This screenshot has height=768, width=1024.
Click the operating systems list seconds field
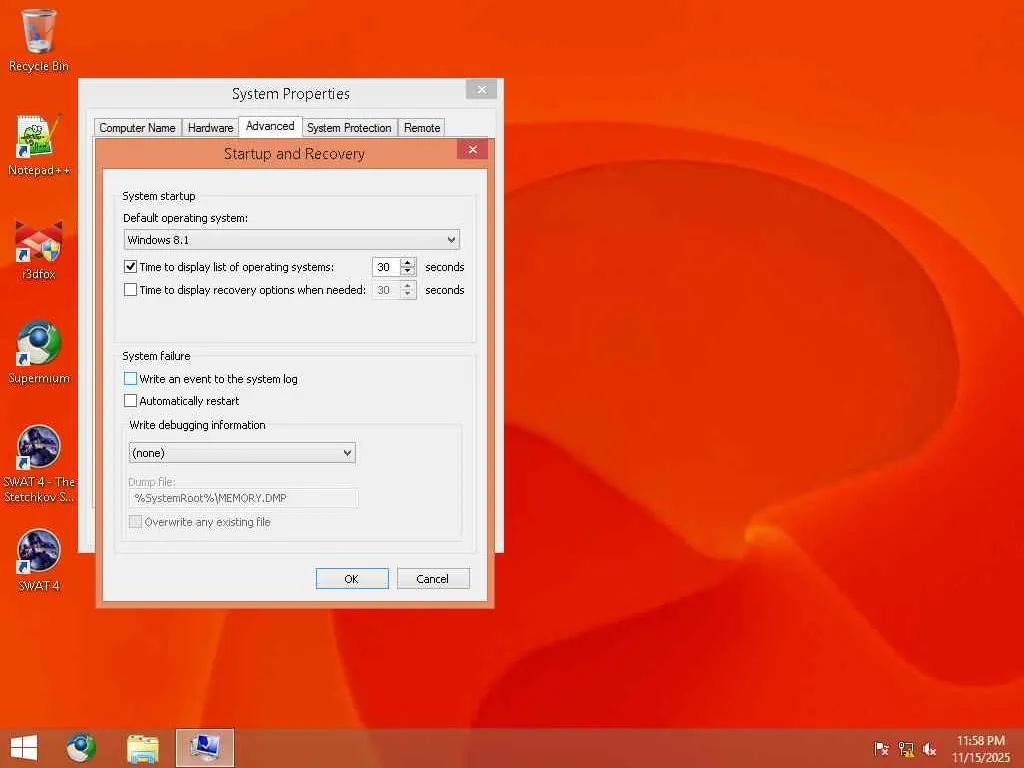pyautogui.click(x=386, y=266)
